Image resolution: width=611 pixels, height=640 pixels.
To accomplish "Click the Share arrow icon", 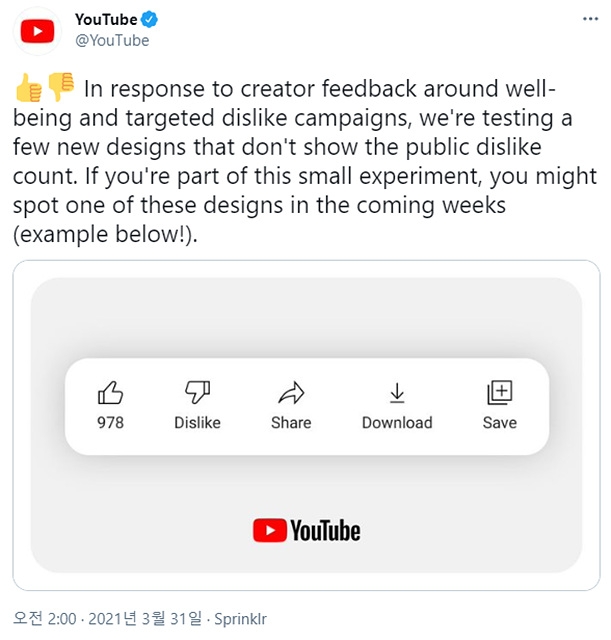I will tap(291, 392).
